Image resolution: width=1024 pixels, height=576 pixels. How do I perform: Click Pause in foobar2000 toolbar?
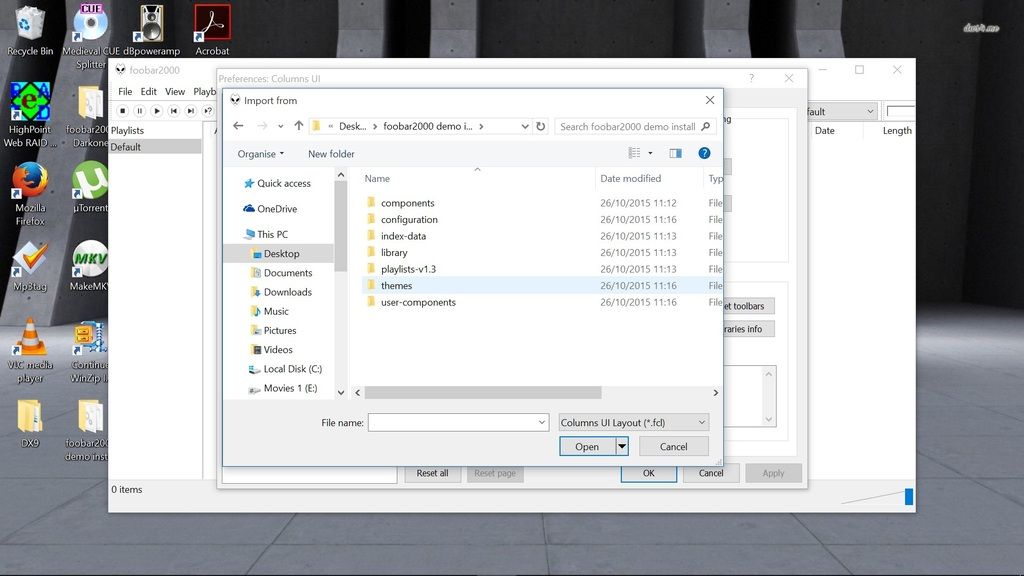pos(139,111)
